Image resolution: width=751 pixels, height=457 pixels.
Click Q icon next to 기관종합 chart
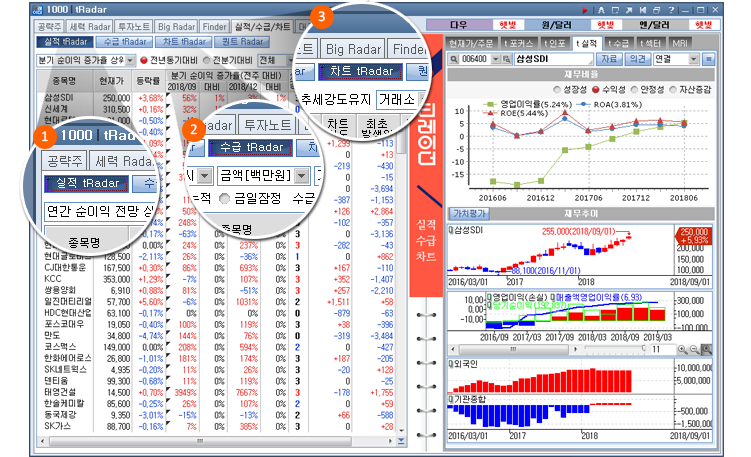click(x=451, y=399)
